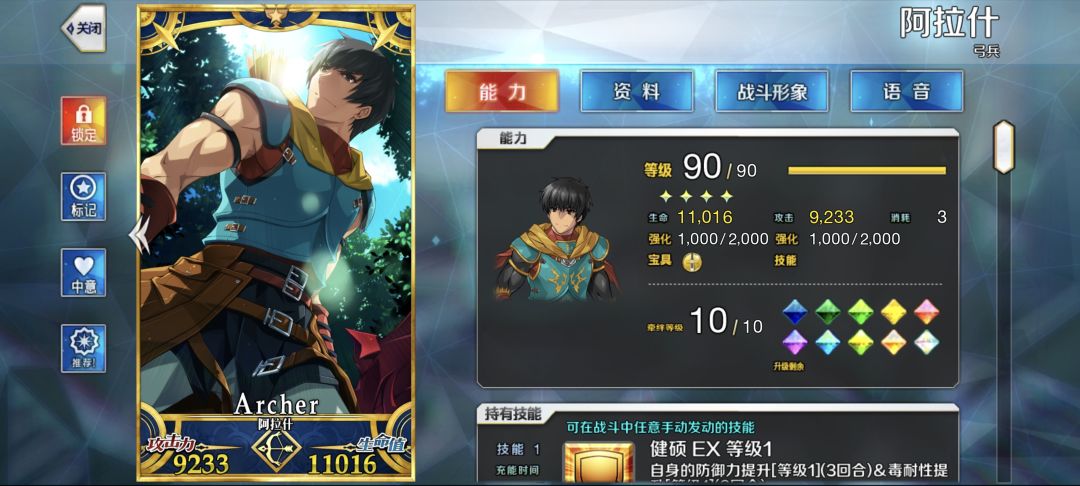Toggle the 标记 star mark icon

pyautogui.click(x=83, y=197)
